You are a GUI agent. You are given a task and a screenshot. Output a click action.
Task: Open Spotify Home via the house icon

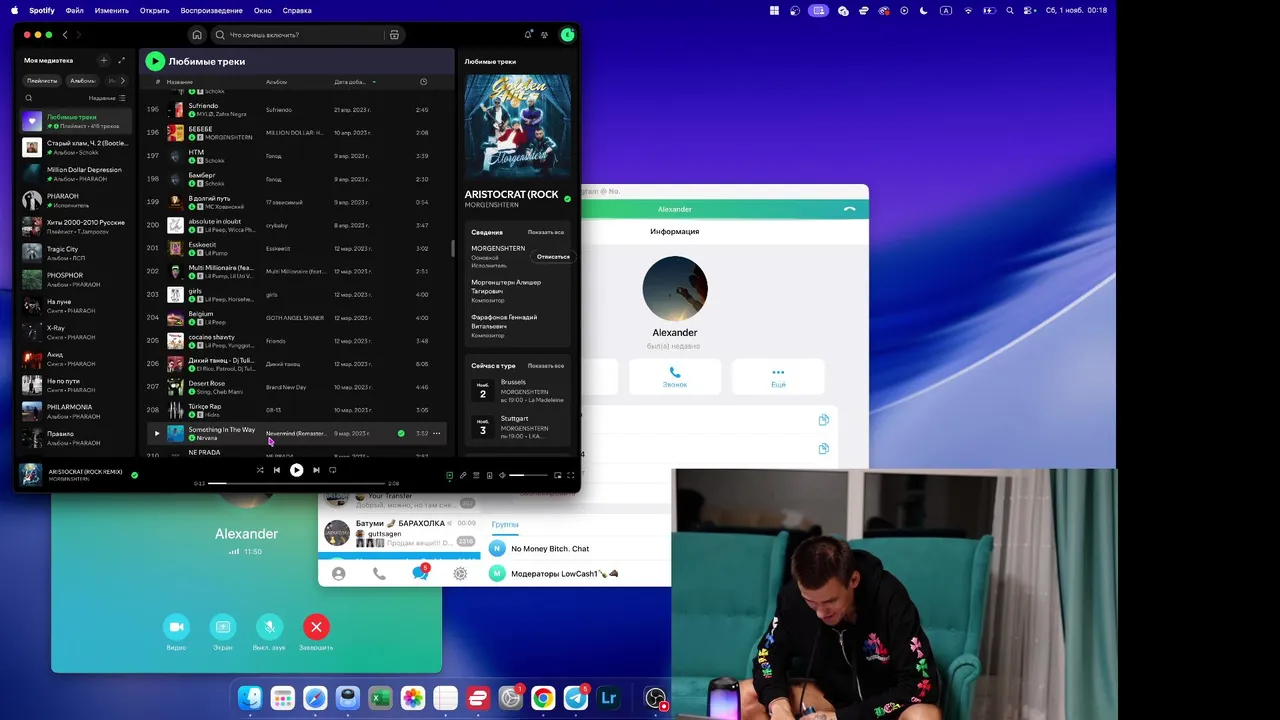click(197, 35)
